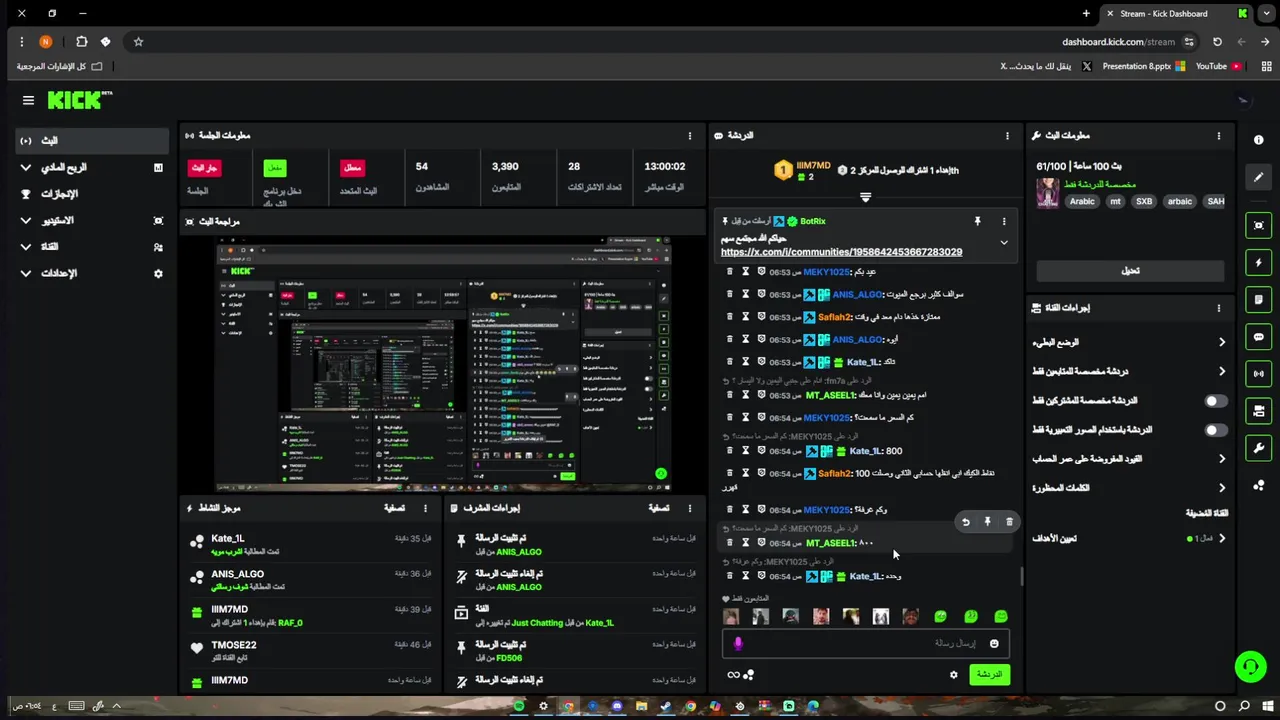Open the session info panel three-dot menu
The image size is (1280, 720).
[x=689, y=136]
